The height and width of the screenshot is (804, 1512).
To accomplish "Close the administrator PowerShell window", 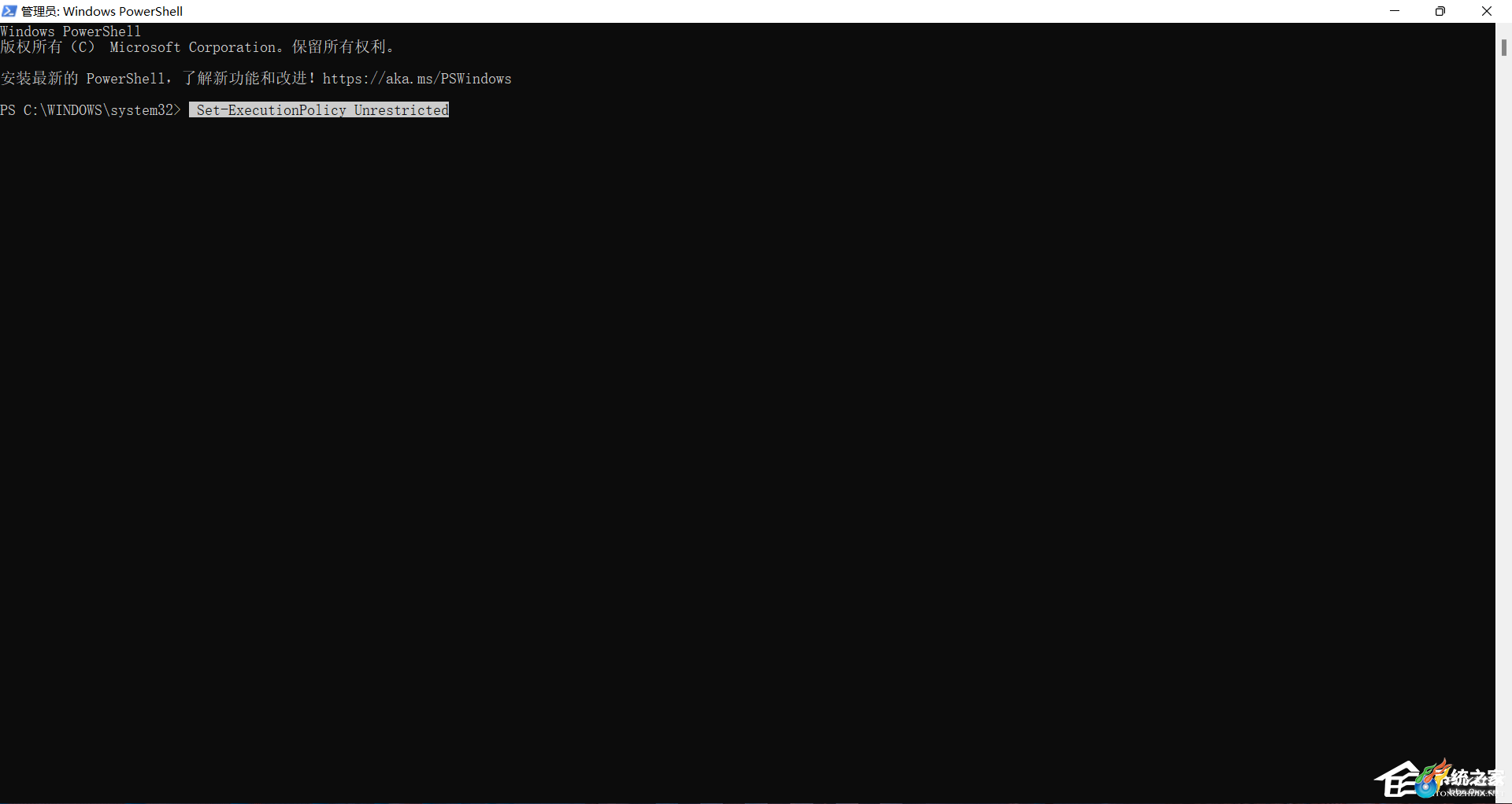I will click(x=1487, y=11).
